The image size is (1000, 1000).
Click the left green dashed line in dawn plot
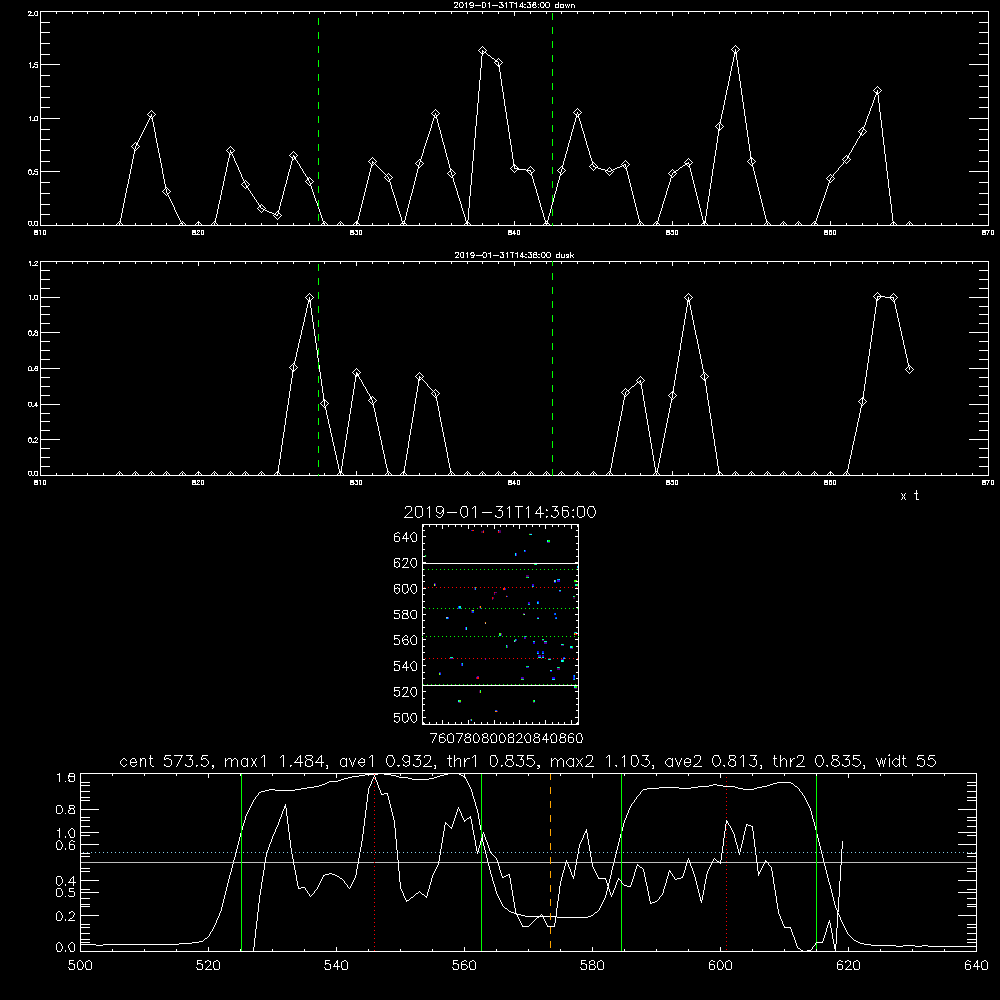point(318,119)
